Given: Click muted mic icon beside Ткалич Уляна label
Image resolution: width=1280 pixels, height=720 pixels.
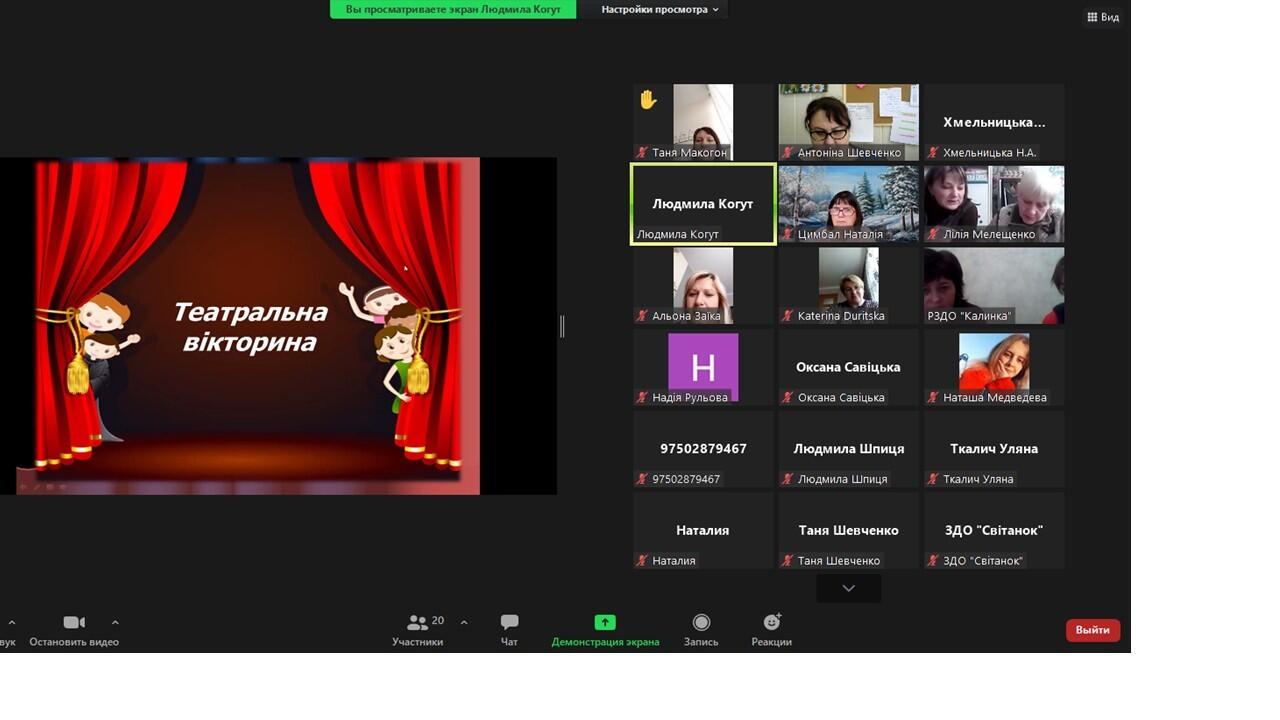Looking at the screenshot, I should [933, 480].
